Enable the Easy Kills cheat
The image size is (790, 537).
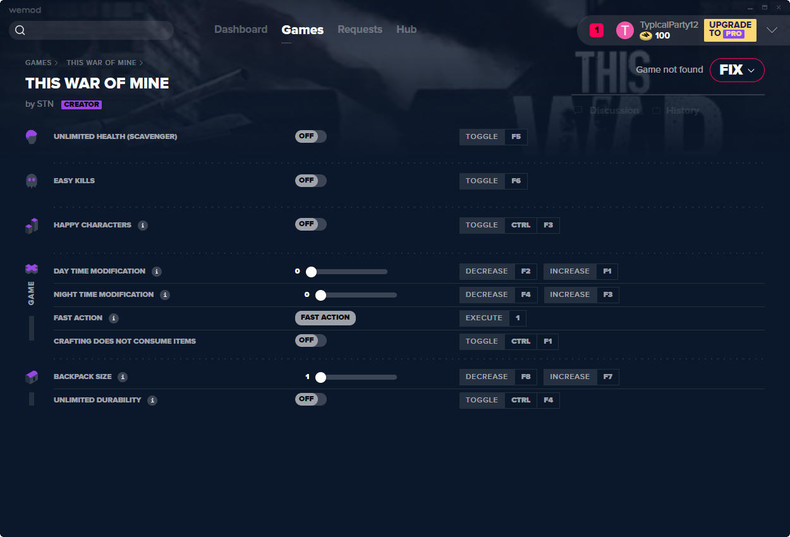[x=310, y=180]
